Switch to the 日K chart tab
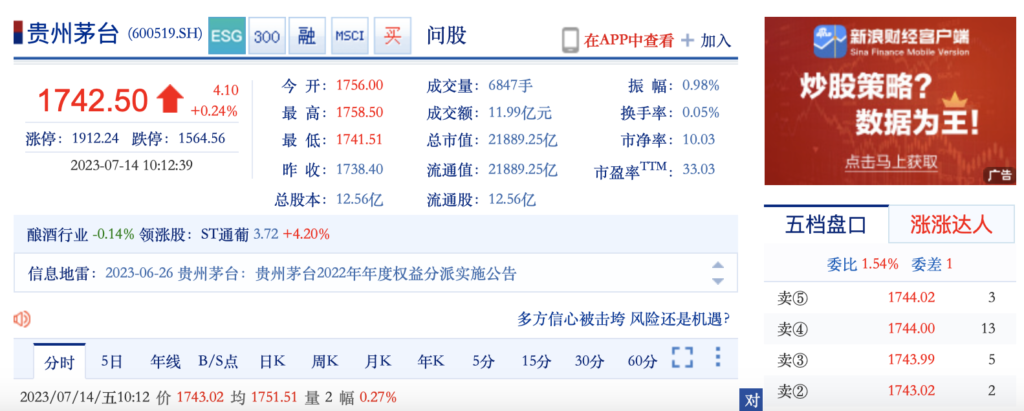 coord(272,361)
